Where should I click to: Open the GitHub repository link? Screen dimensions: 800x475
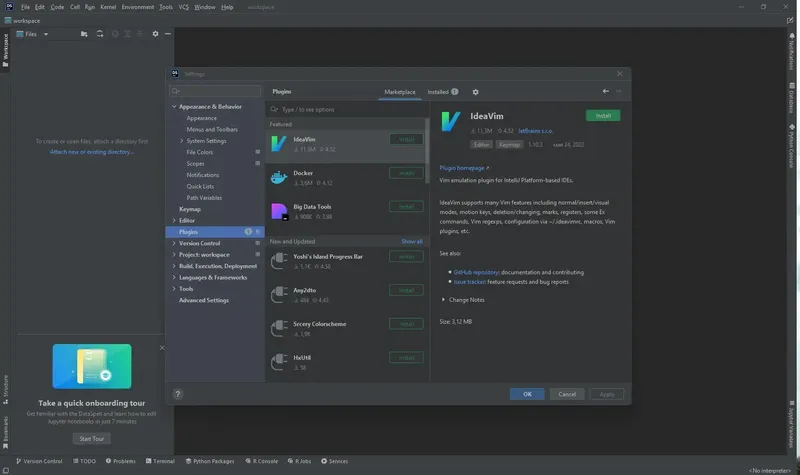476,272
